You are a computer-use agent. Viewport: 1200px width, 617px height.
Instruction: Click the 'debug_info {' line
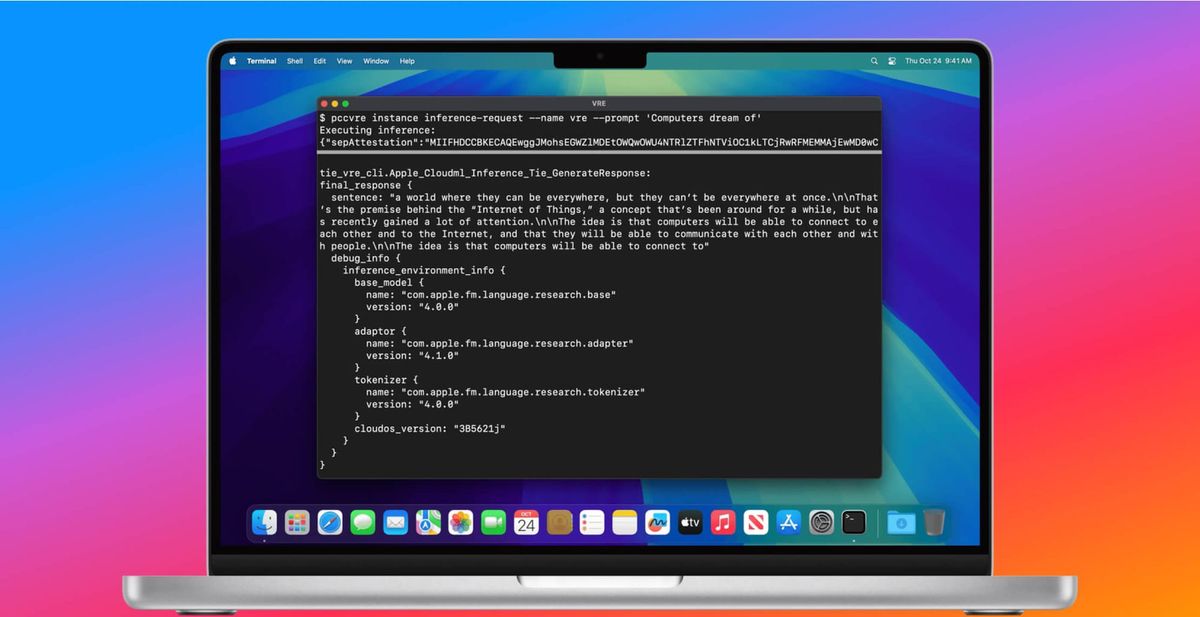[366, 258]
